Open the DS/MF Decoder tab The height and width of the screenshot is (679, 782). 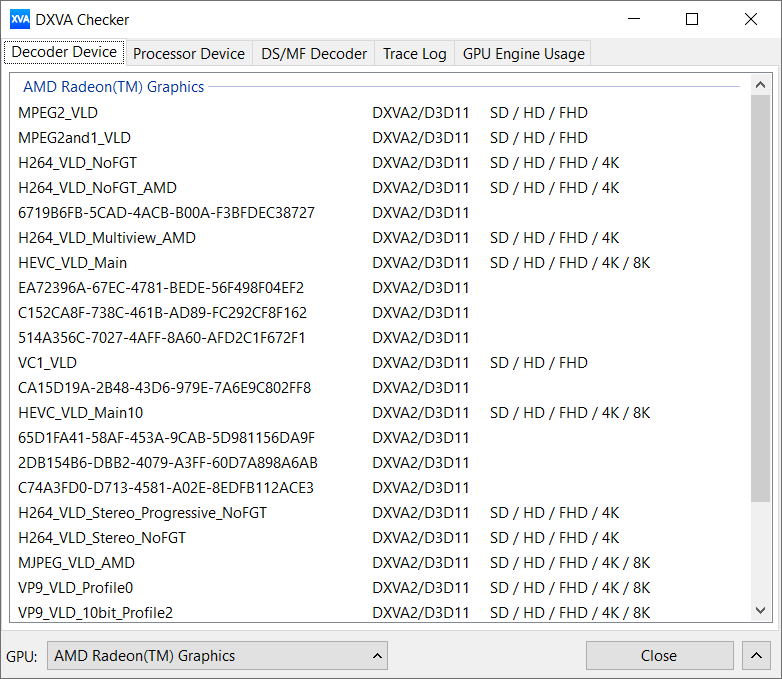click(314, 53)
